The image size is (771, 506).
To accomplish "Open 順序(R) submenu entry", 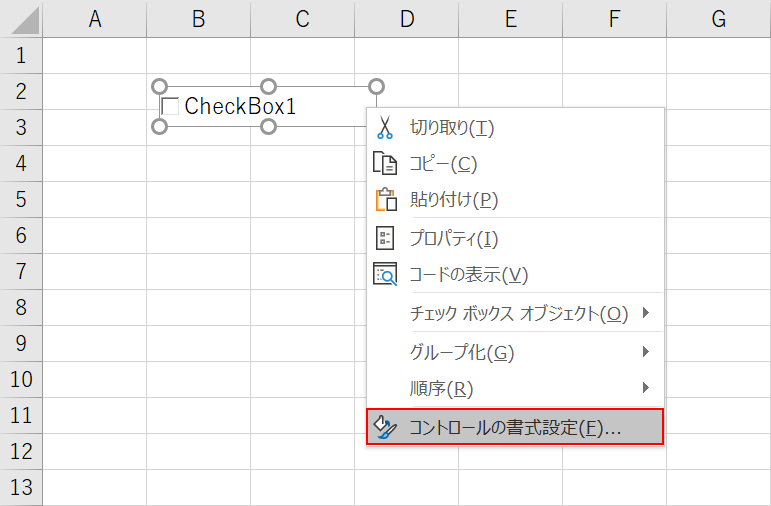I will pyautogui.click(x=515, y=388).
